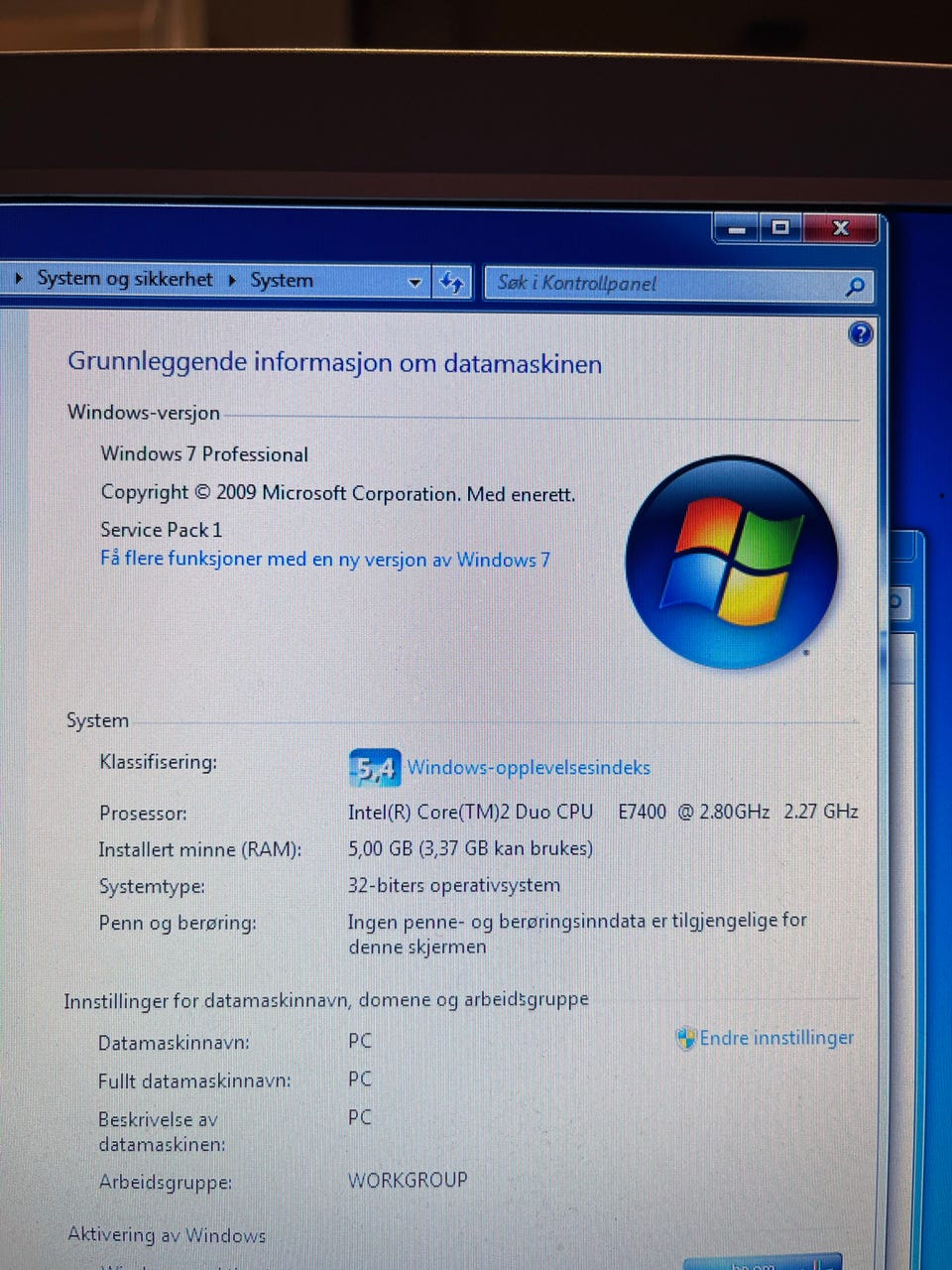Open the Windows-opplevelsesindeks link
This screenshot has height=1270, width=952.
click(x=529, y=768)
